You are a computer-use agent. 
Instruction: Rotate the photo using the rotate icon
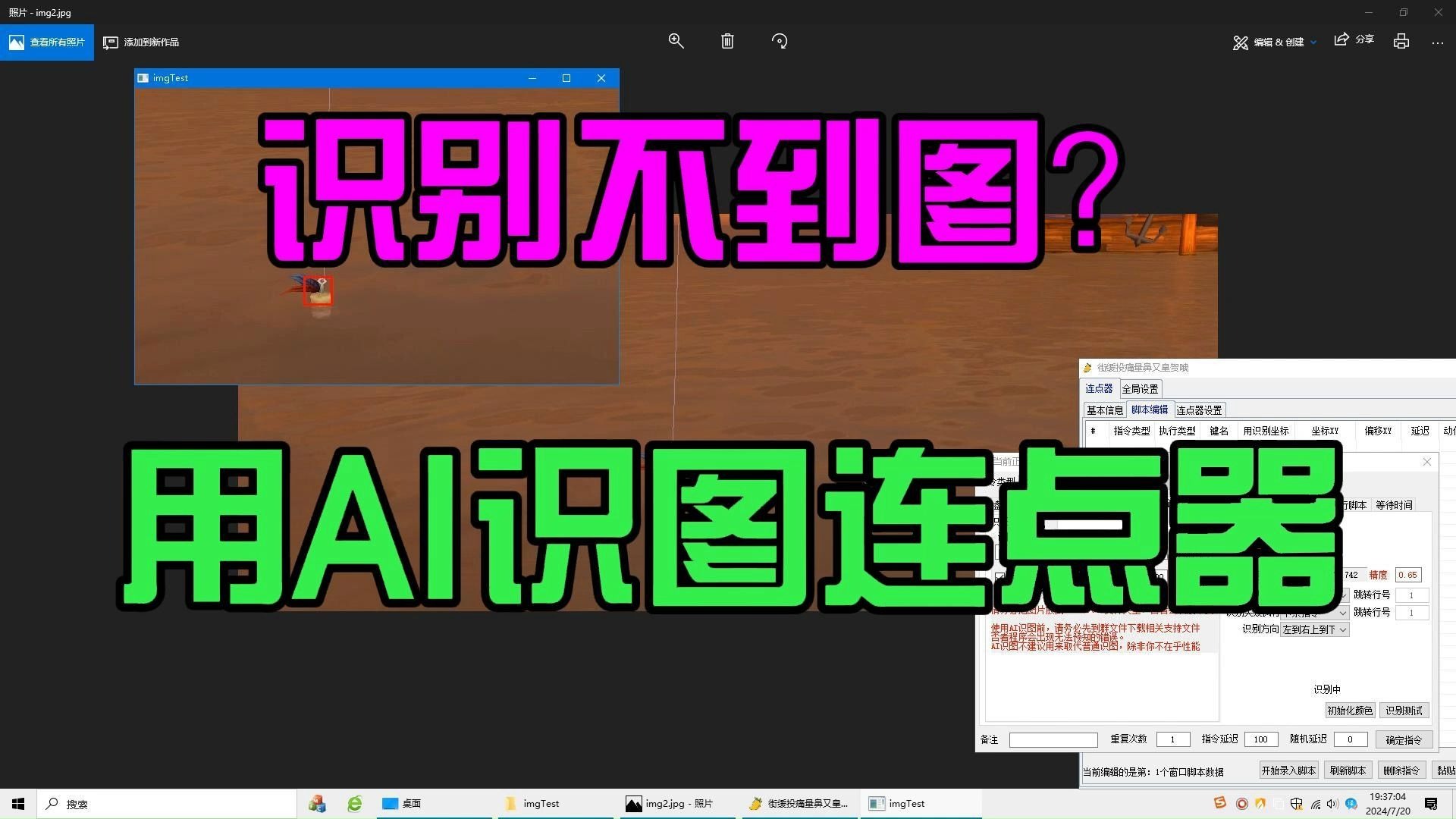click(780, 41)
